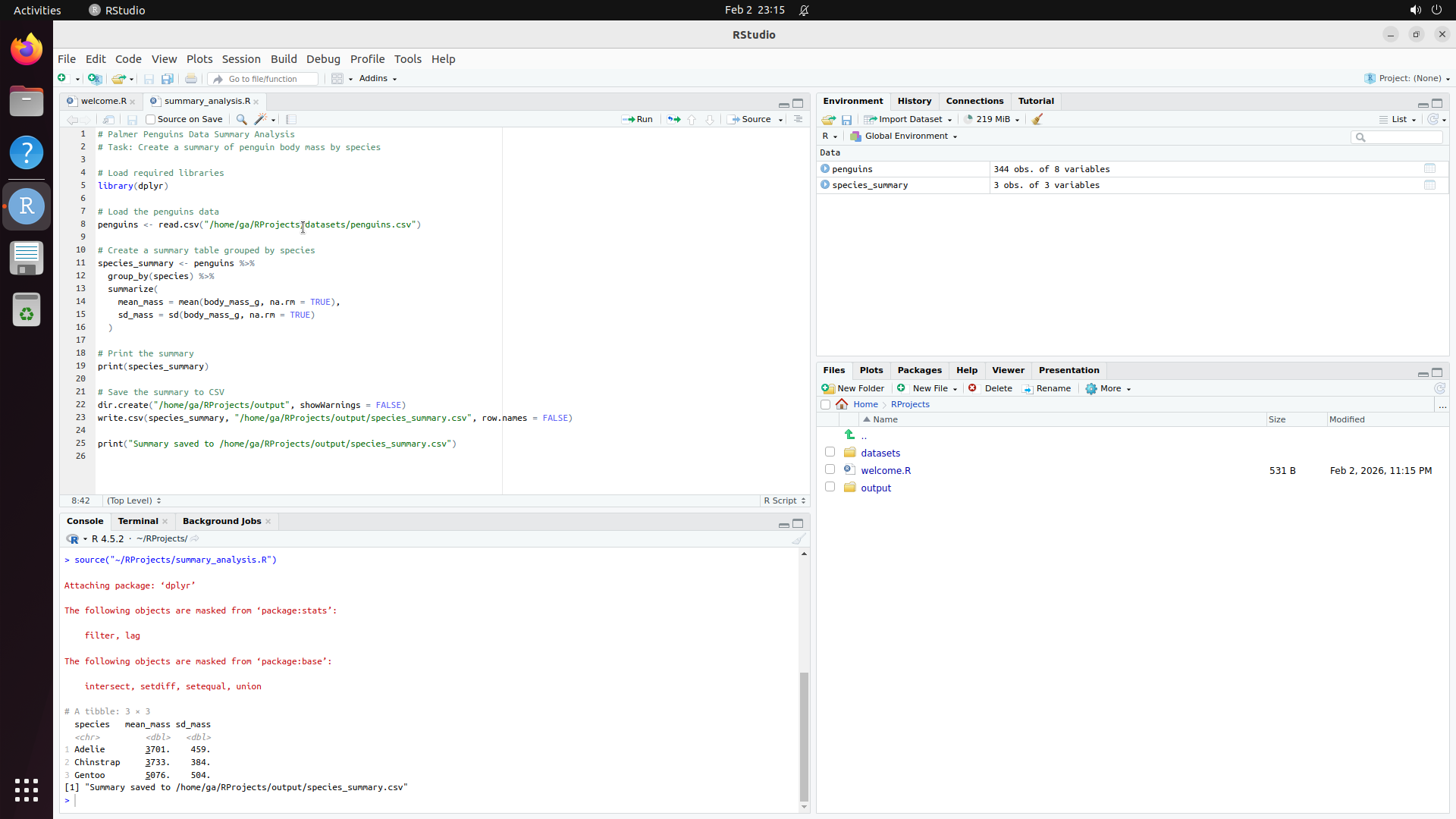Create a new RStudio project

point(94,79)
